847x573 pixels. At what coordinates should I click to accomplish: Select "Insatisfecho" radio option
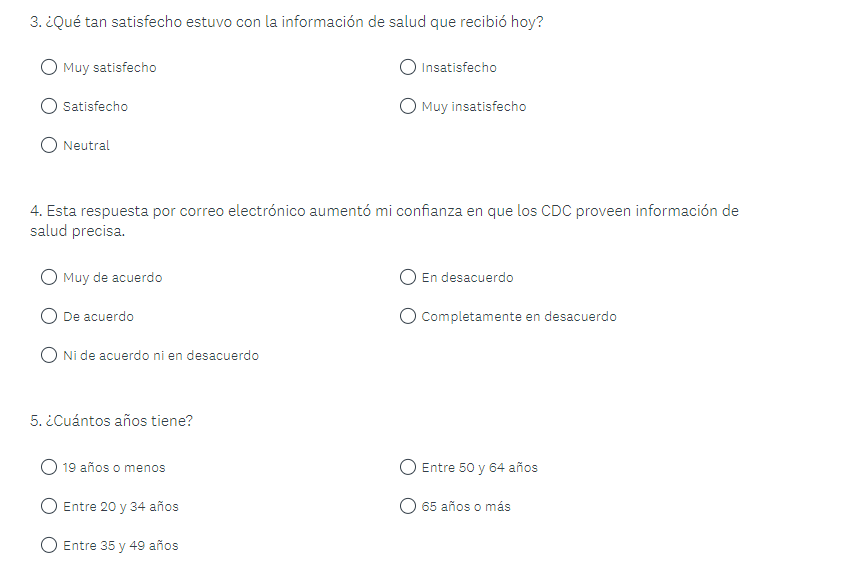(408, 68)
